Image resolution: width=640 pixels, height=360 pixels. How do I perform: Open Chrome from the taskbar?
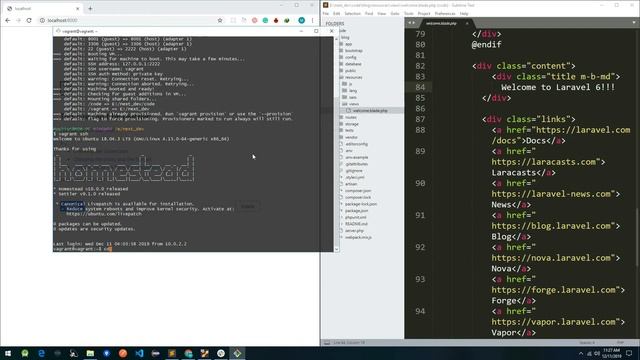[188, 353]
